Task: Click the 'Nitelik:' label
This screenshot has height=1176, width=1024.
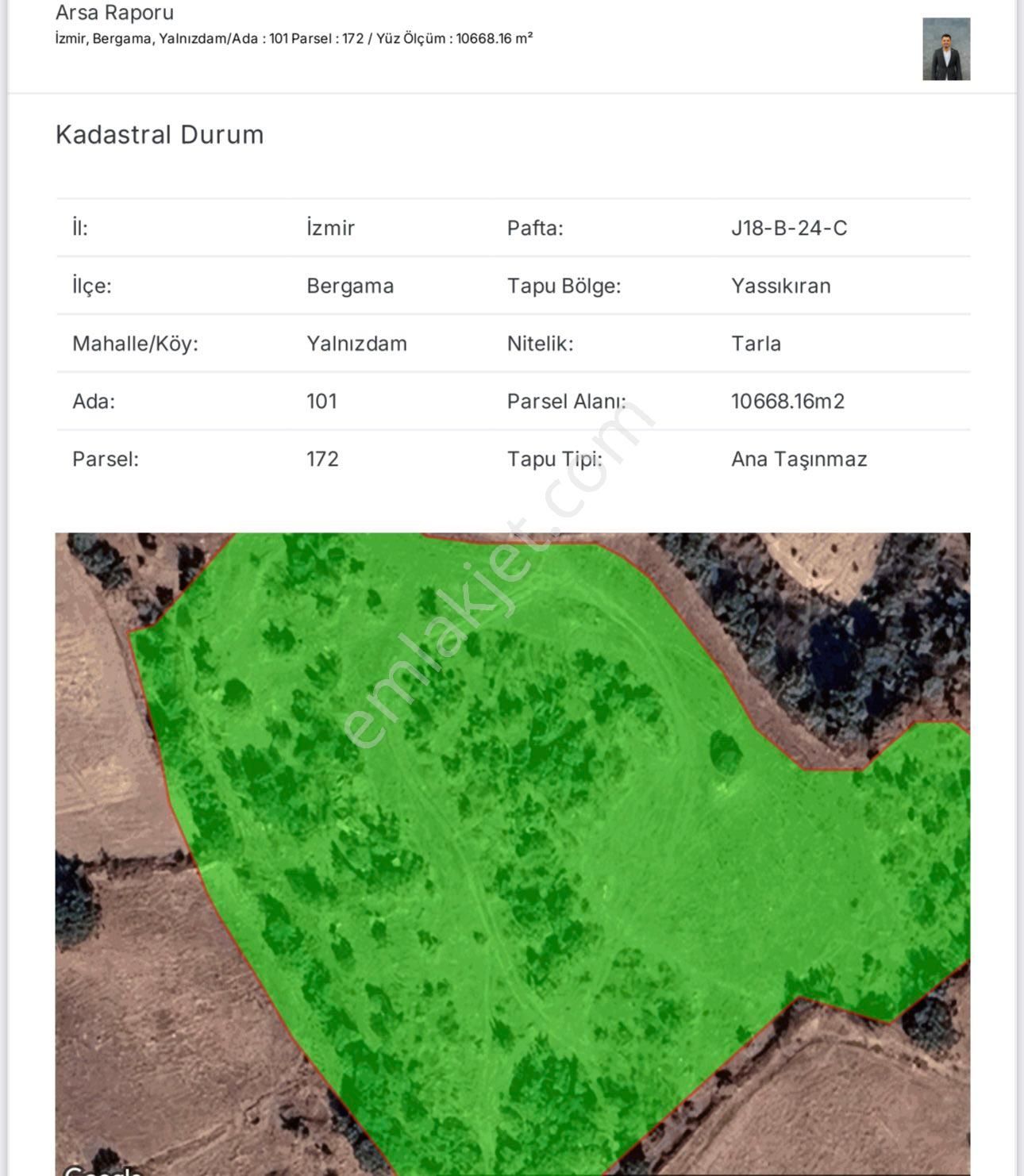Action: click(x=540, y=344)
